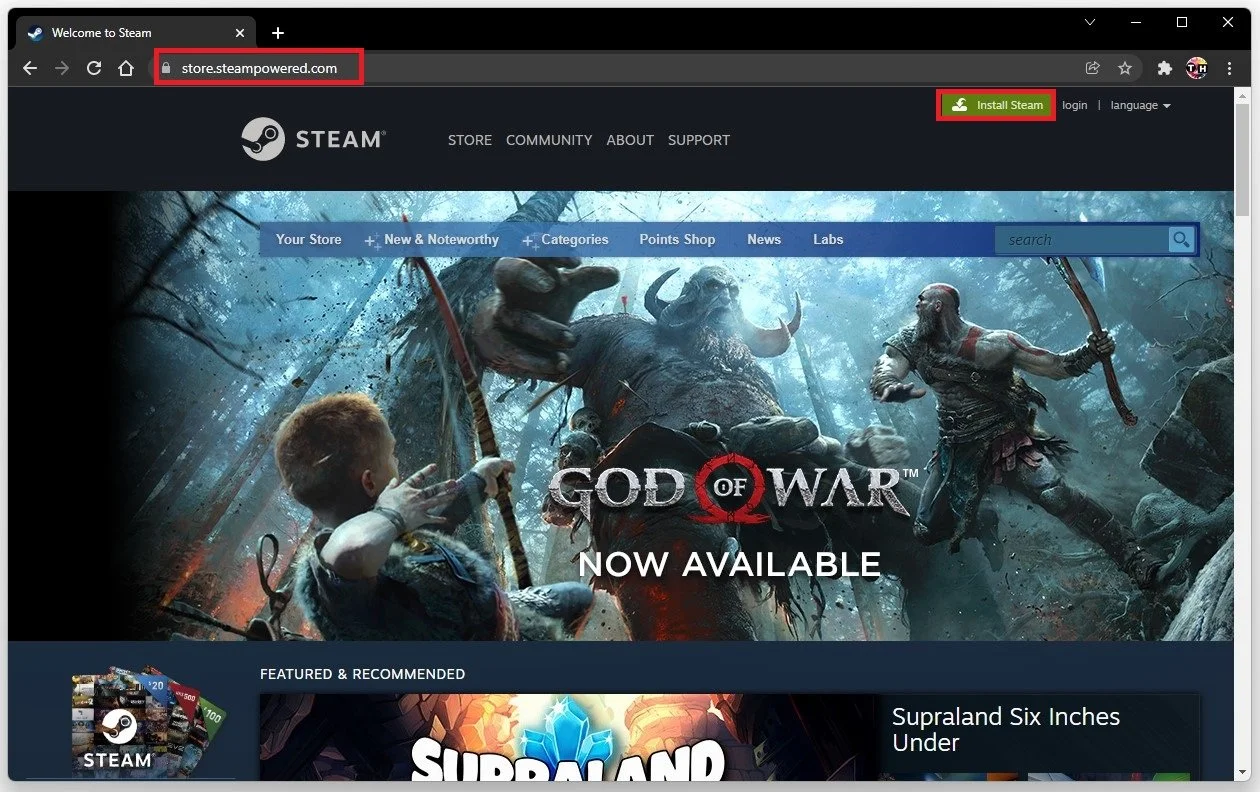Open the Chrome three-dot menu

[x=1229, y=68]
